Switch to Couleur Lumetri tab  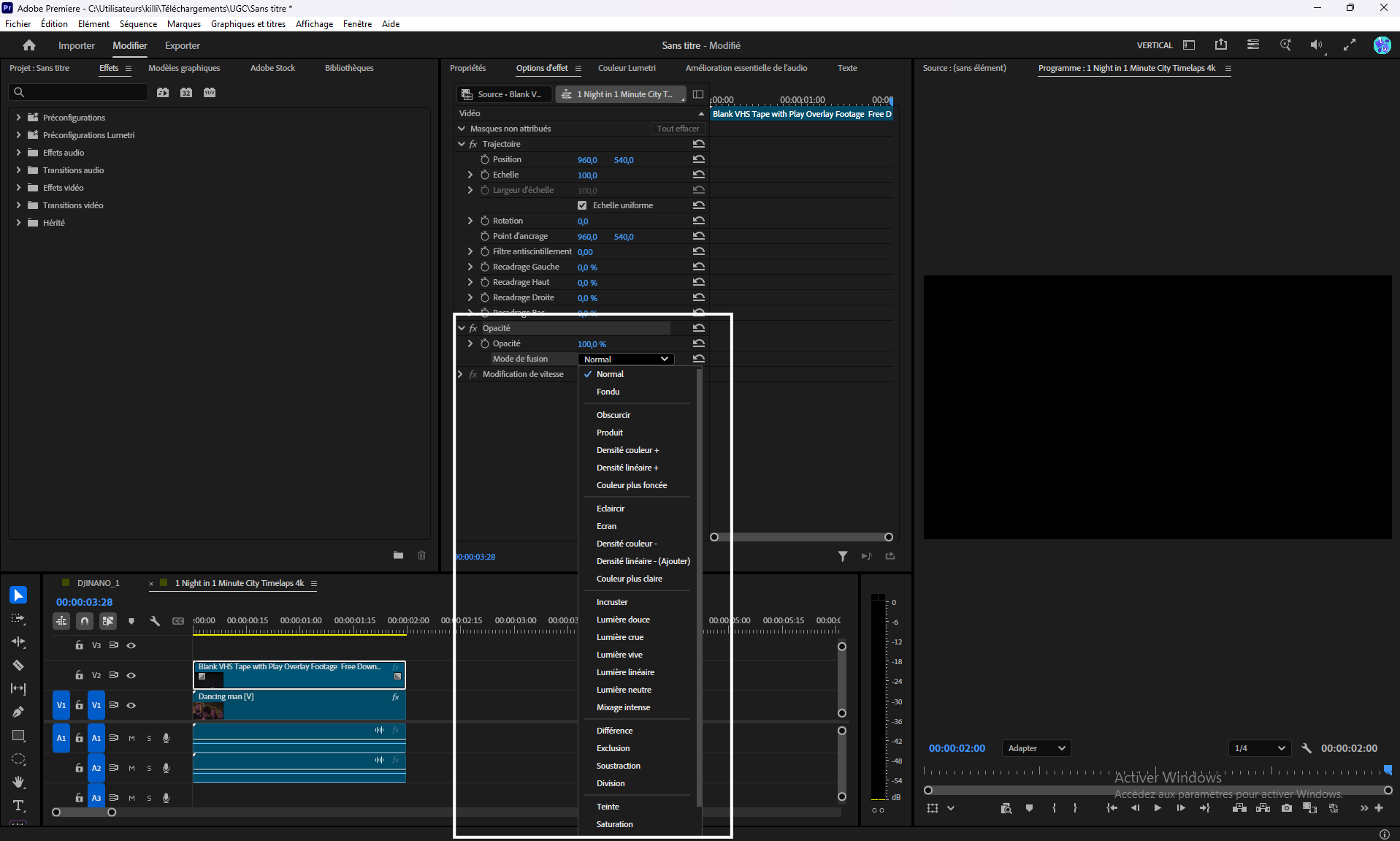pos(627,68)
